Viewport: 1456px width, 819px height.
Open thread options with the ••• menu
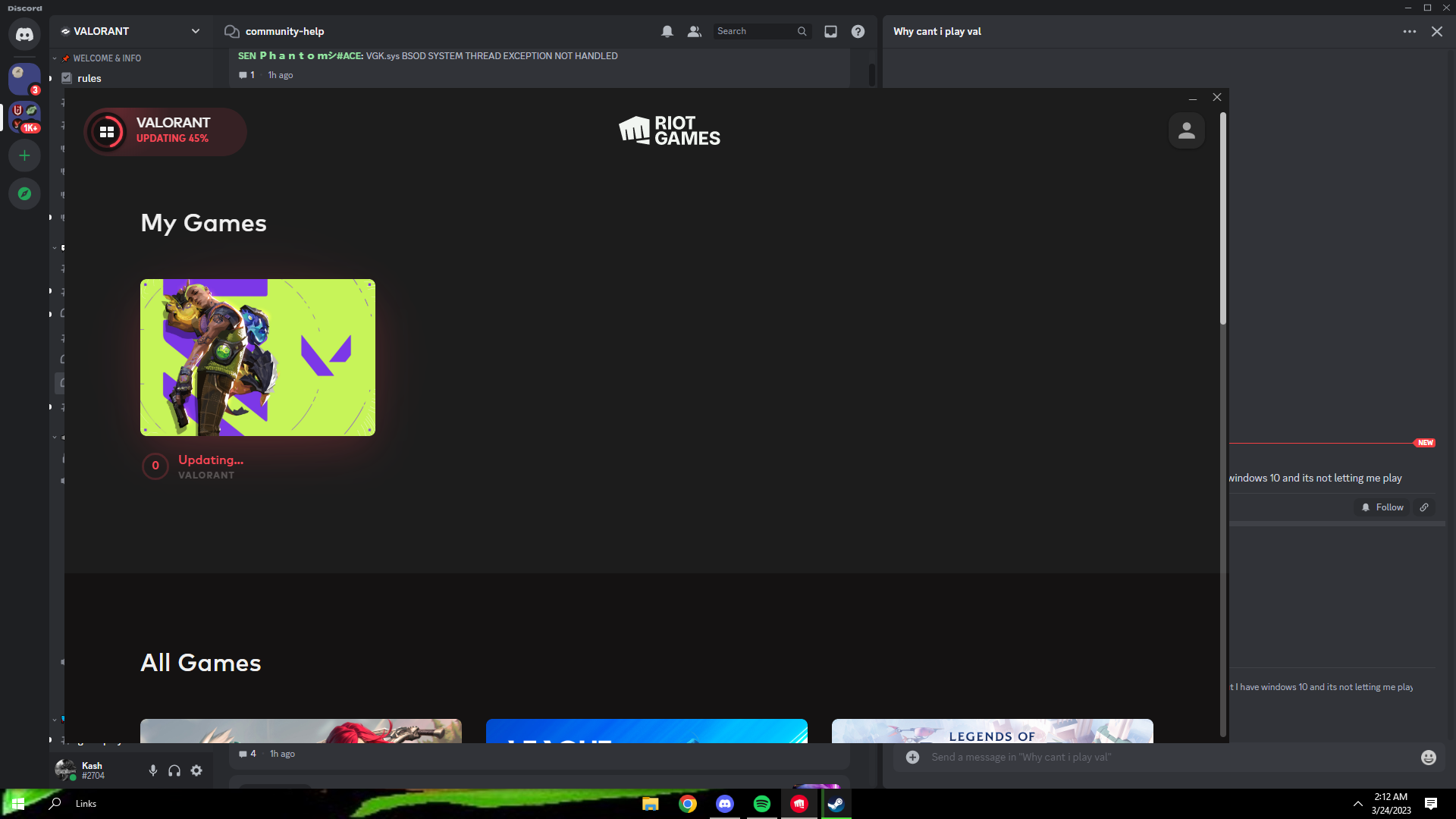tap(1409, 31)
